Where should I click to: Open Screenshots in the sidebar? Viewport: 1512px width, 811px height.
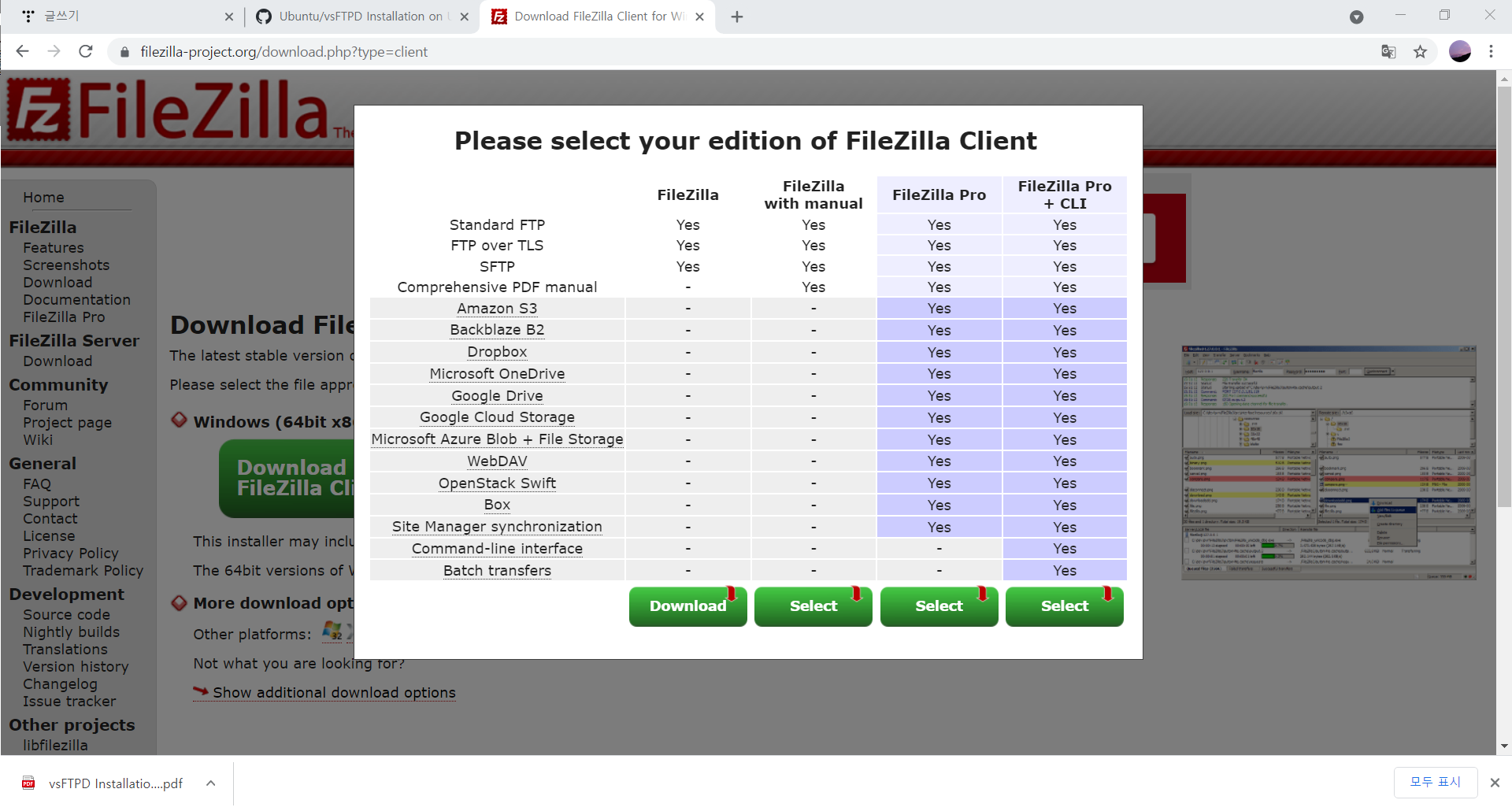point(66,265)
